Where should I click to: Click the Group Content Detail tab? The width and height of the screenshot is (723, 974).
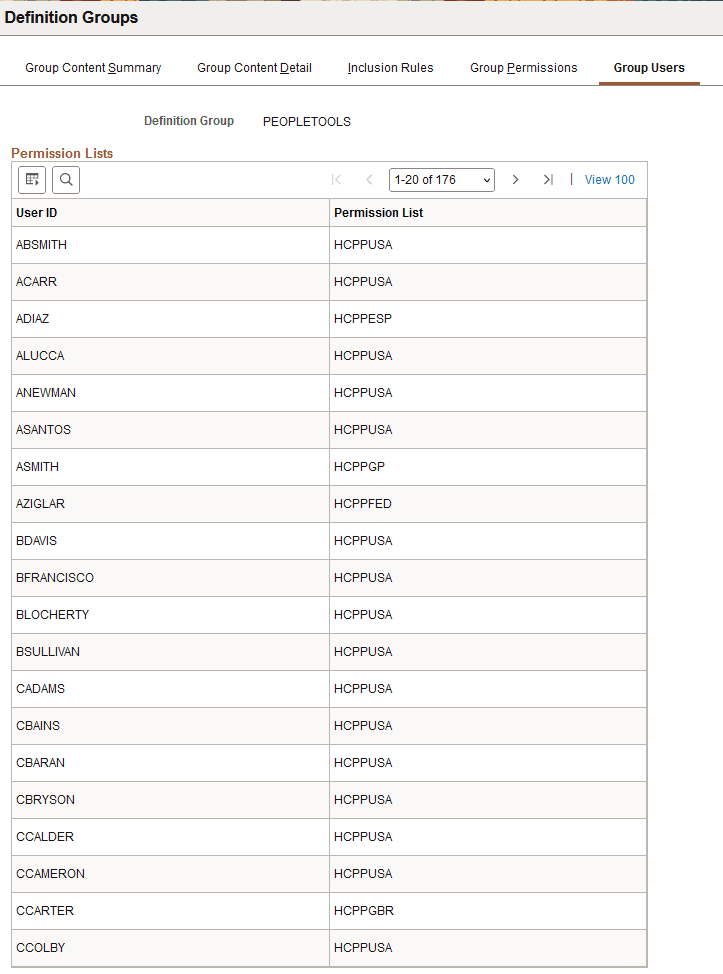point(254,67)
